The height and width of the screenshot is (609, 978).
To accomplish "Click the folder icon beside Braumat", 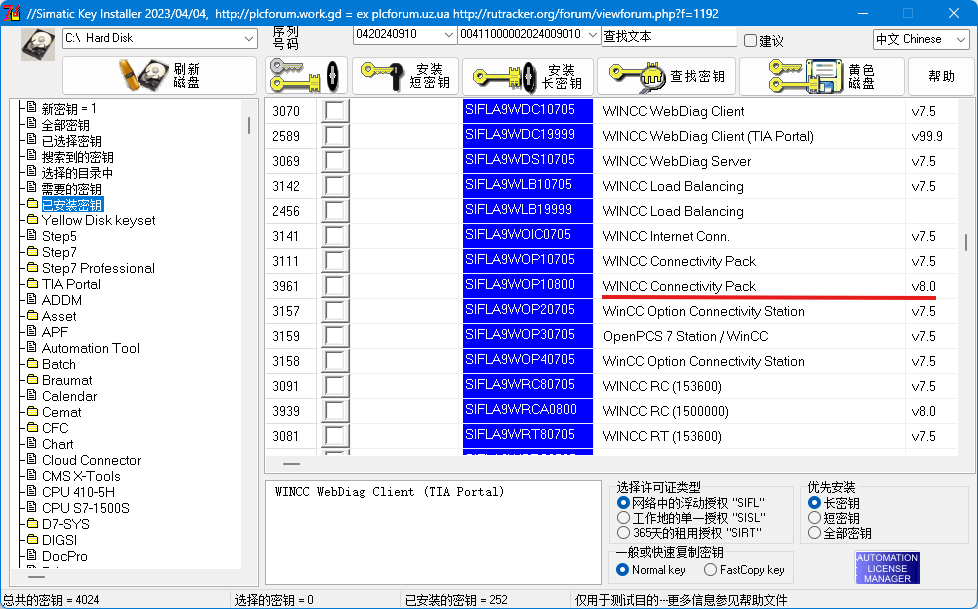I will click(32, 379).
